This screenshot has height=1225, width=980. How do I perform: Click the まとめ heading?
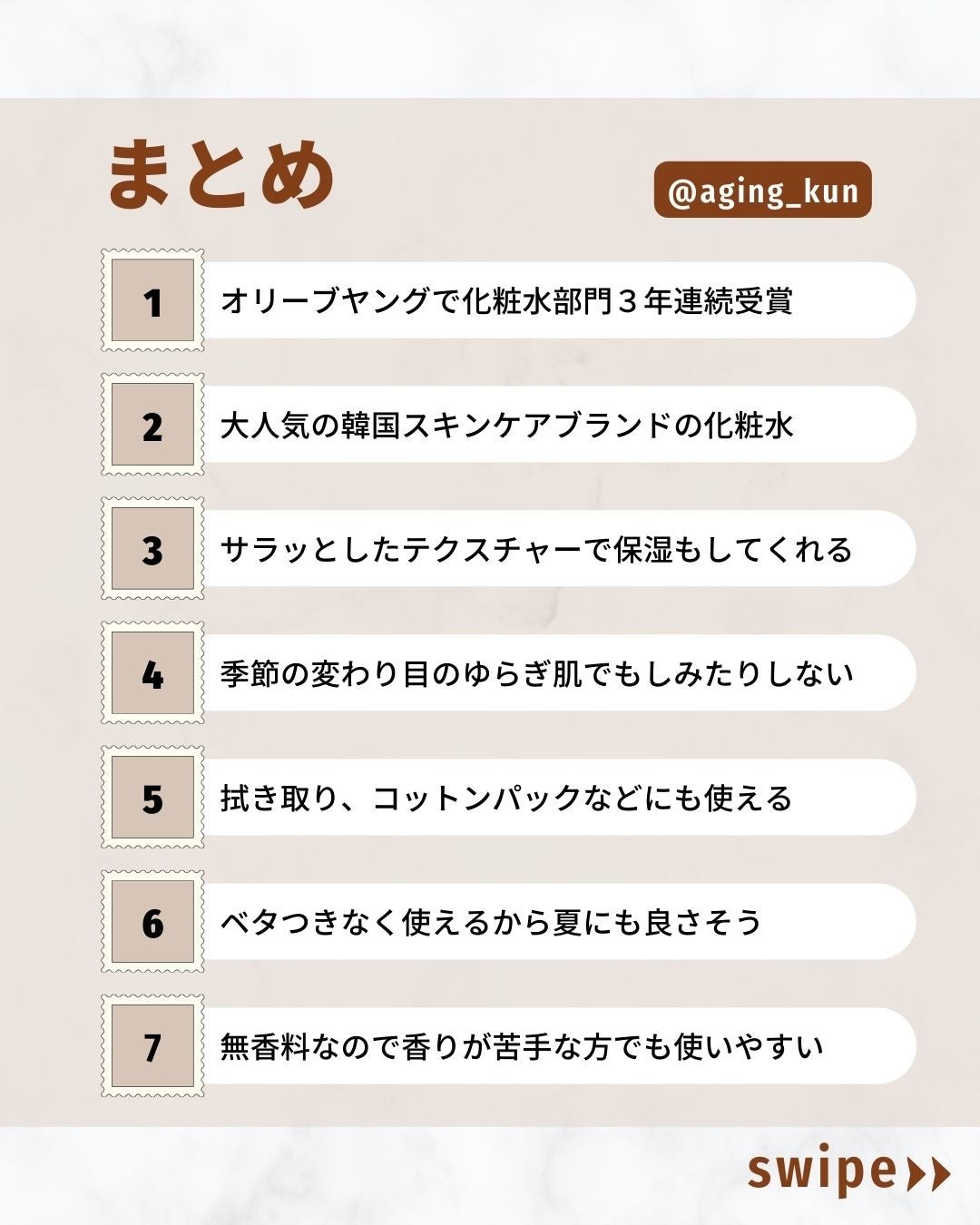coord(221,174)
